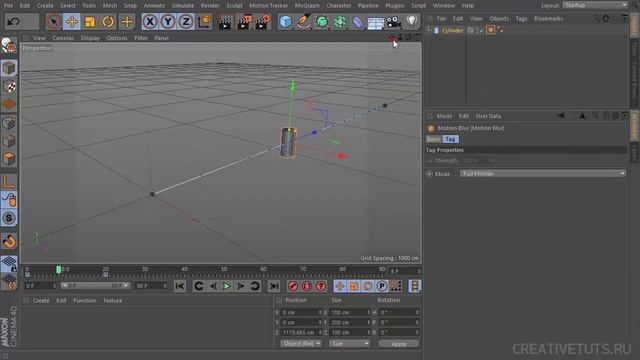Toggle Cylinder visibility dots
This screenshot has height=360, width=640.
point(478,30)
